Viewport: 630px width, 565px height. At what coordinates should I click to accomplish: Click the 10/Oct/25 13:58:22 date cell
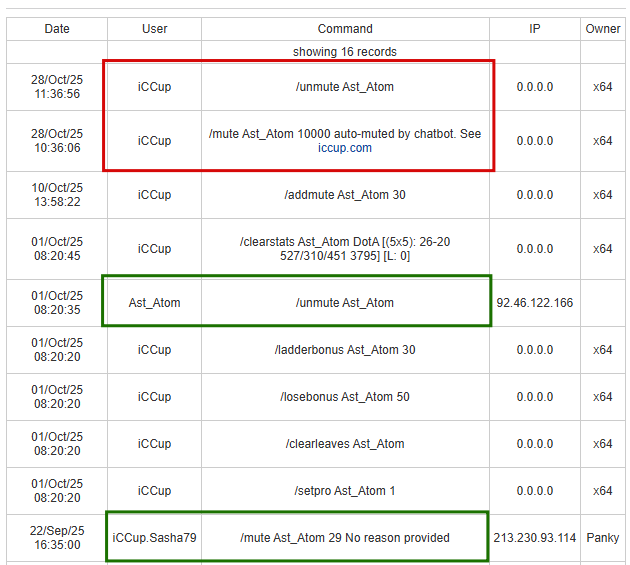pos(57,195)
